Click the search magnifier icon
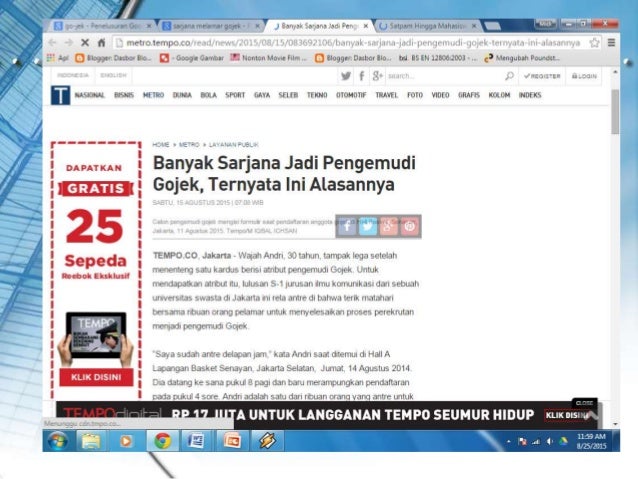The image size is (638, 479). click(509, 76)
